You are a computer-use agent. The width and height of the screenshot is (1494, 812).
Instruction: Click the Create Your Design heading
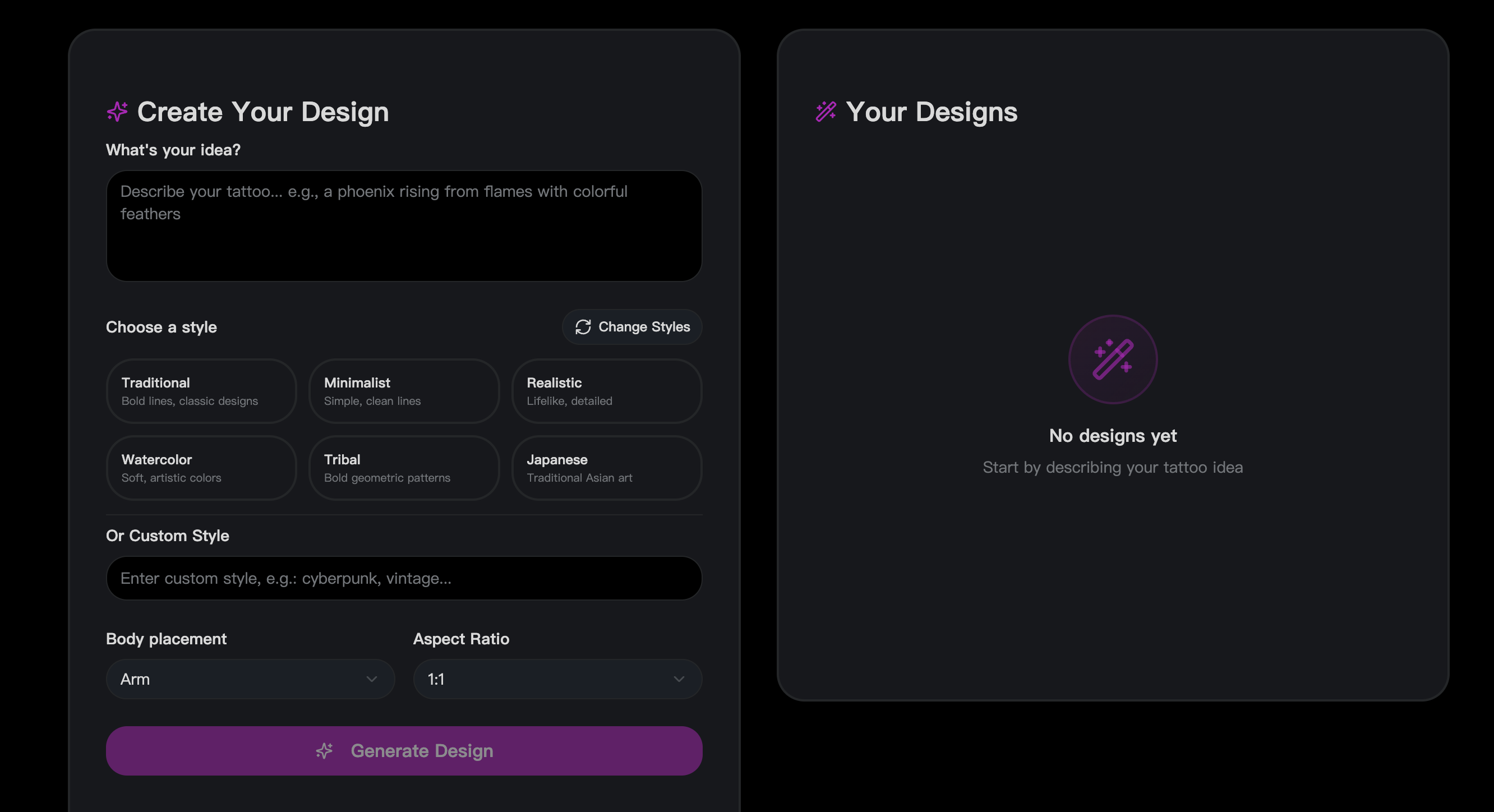262,111
